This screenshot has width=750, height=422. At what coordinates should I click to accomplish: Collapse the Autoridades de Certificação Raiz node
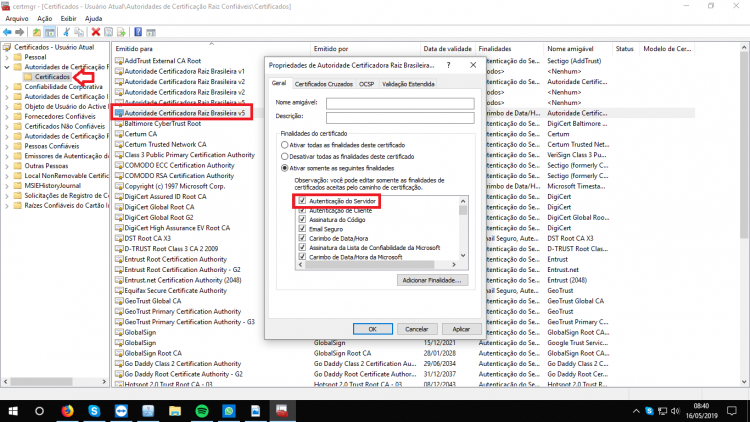(x=7, y=67)
